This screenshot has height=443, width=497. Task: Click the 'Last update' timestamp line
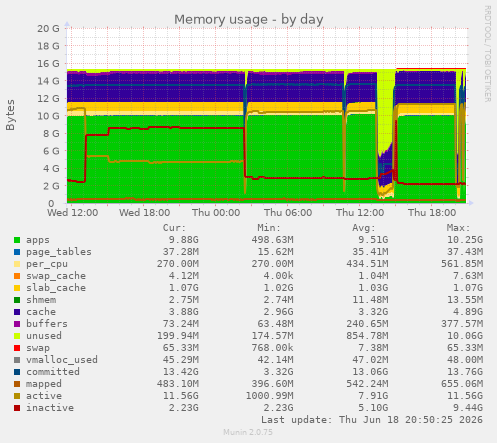372,420
